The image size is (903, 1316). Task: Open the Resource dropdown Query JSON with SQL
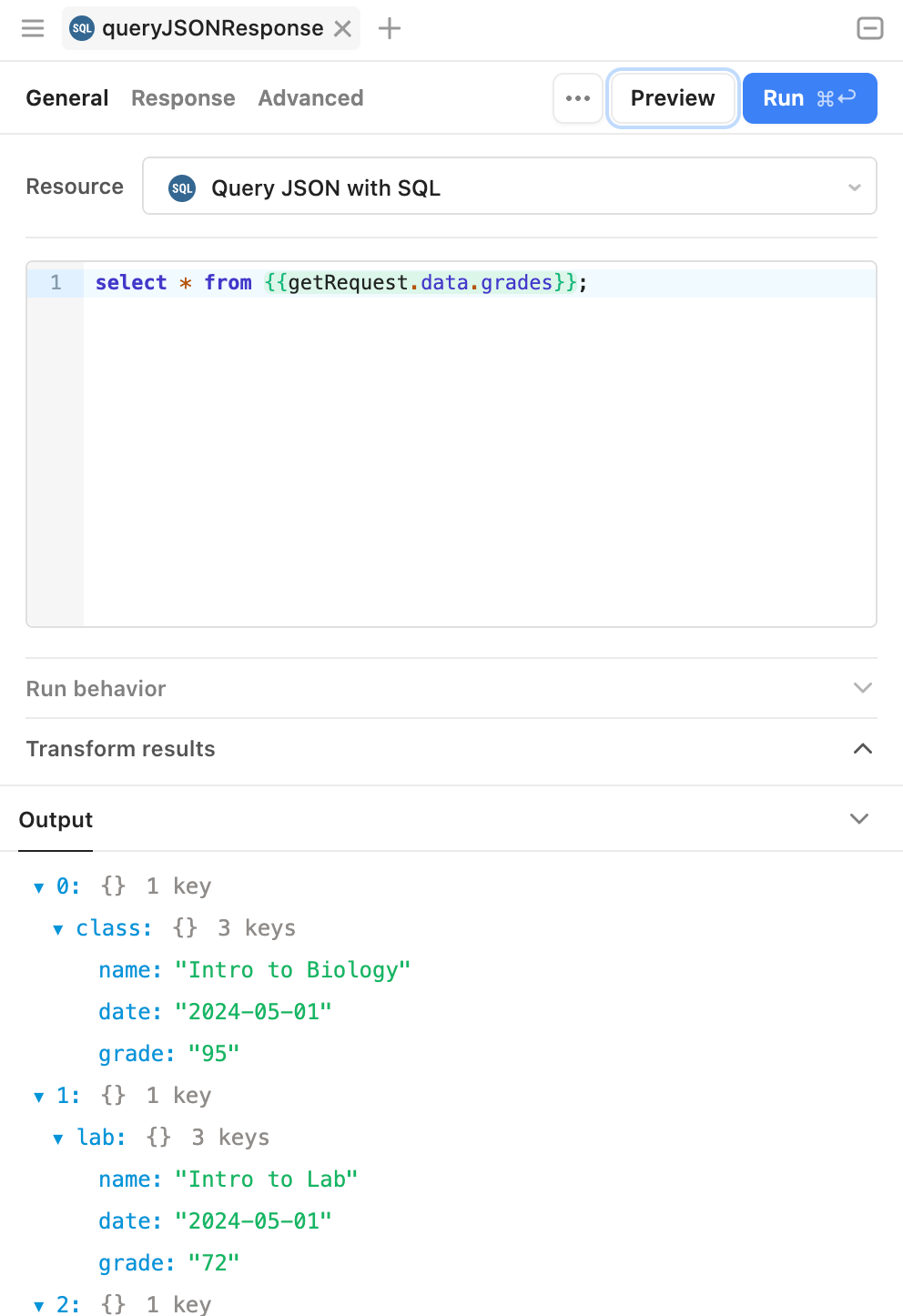click(x=510, y=187)
